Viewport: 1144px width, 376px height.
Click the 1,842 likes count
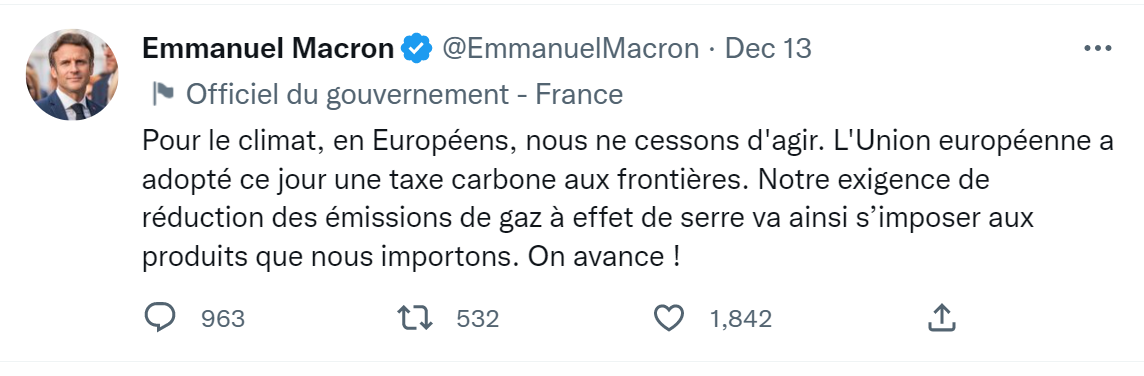741,319
